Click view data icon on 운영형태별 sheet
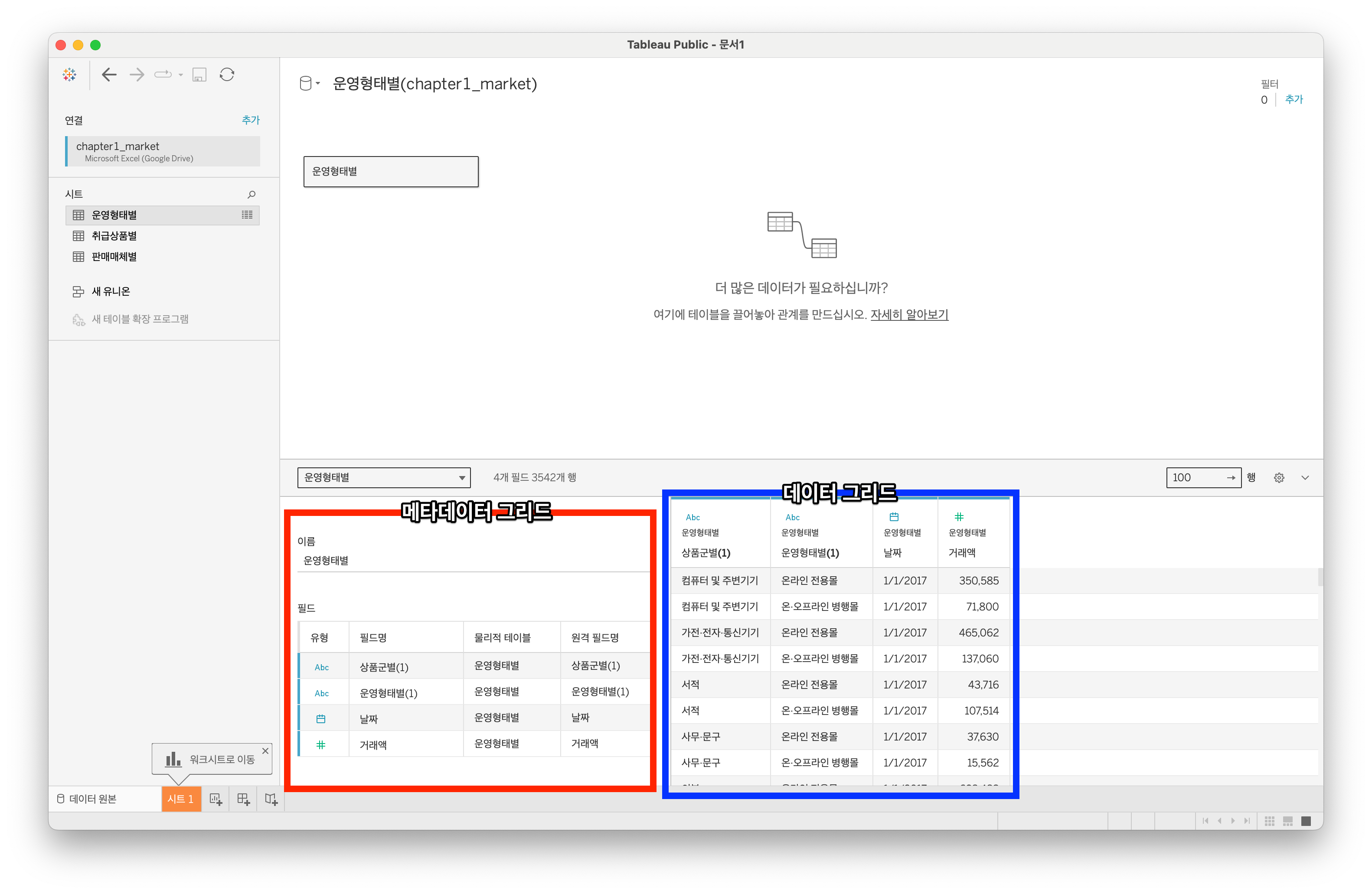Image resolution: width=1372 pixels, height=894 pixels. click(247, 215)
